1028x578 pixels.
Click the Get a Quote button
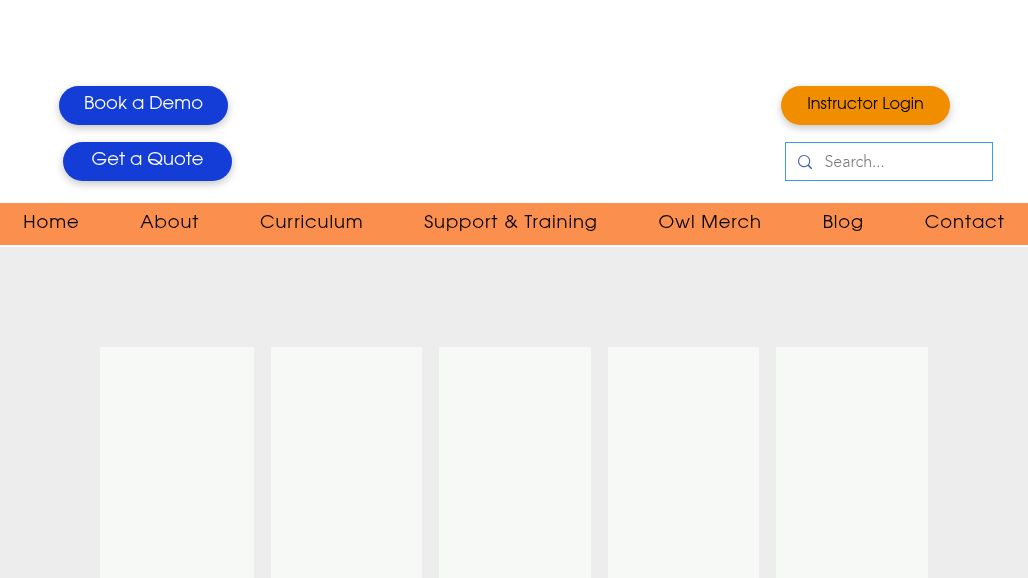point(147,161)
